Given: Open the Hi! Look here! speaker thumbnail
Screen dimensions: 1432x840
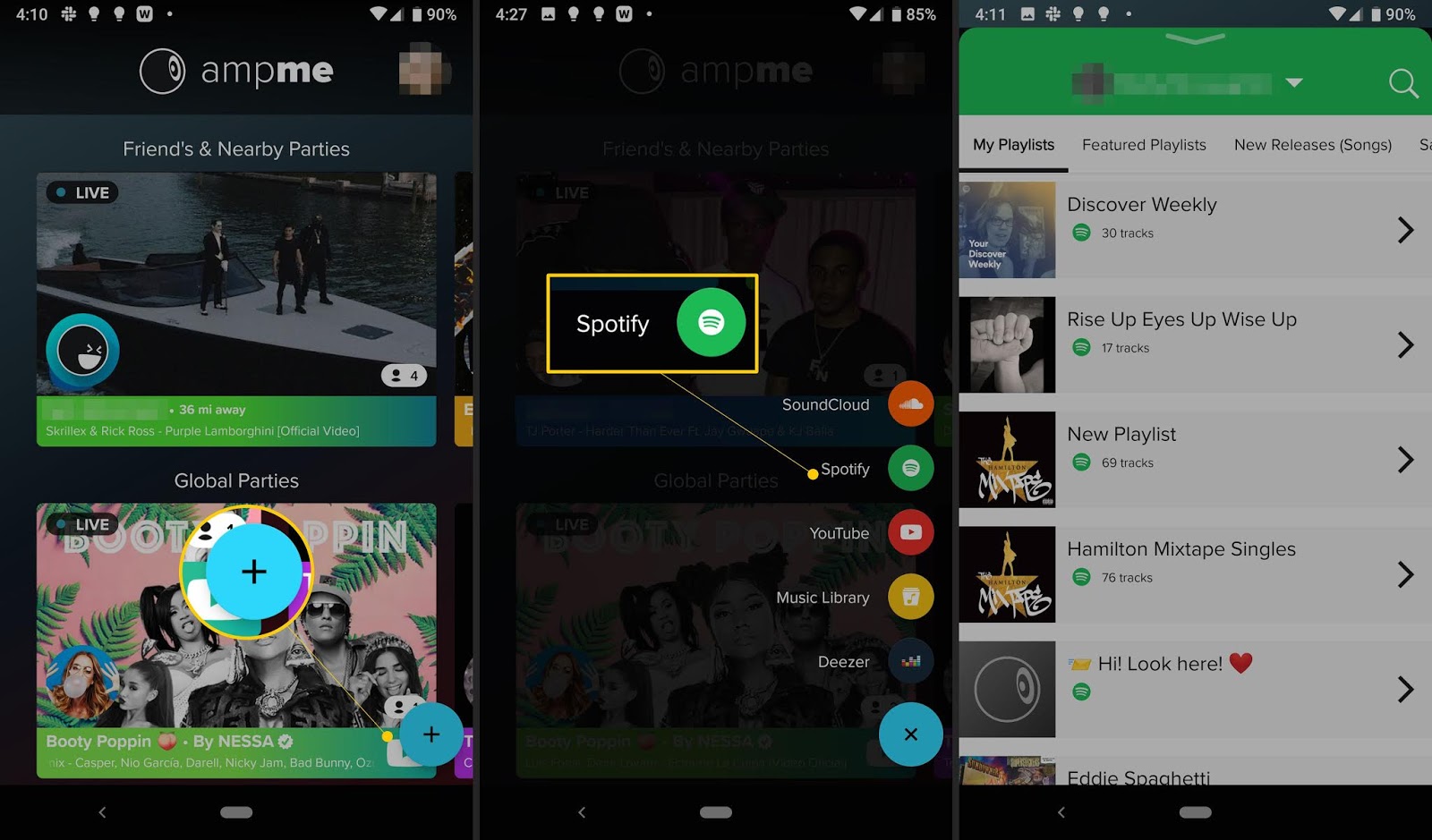Looking at the screenshot, I should [1008, 689].
